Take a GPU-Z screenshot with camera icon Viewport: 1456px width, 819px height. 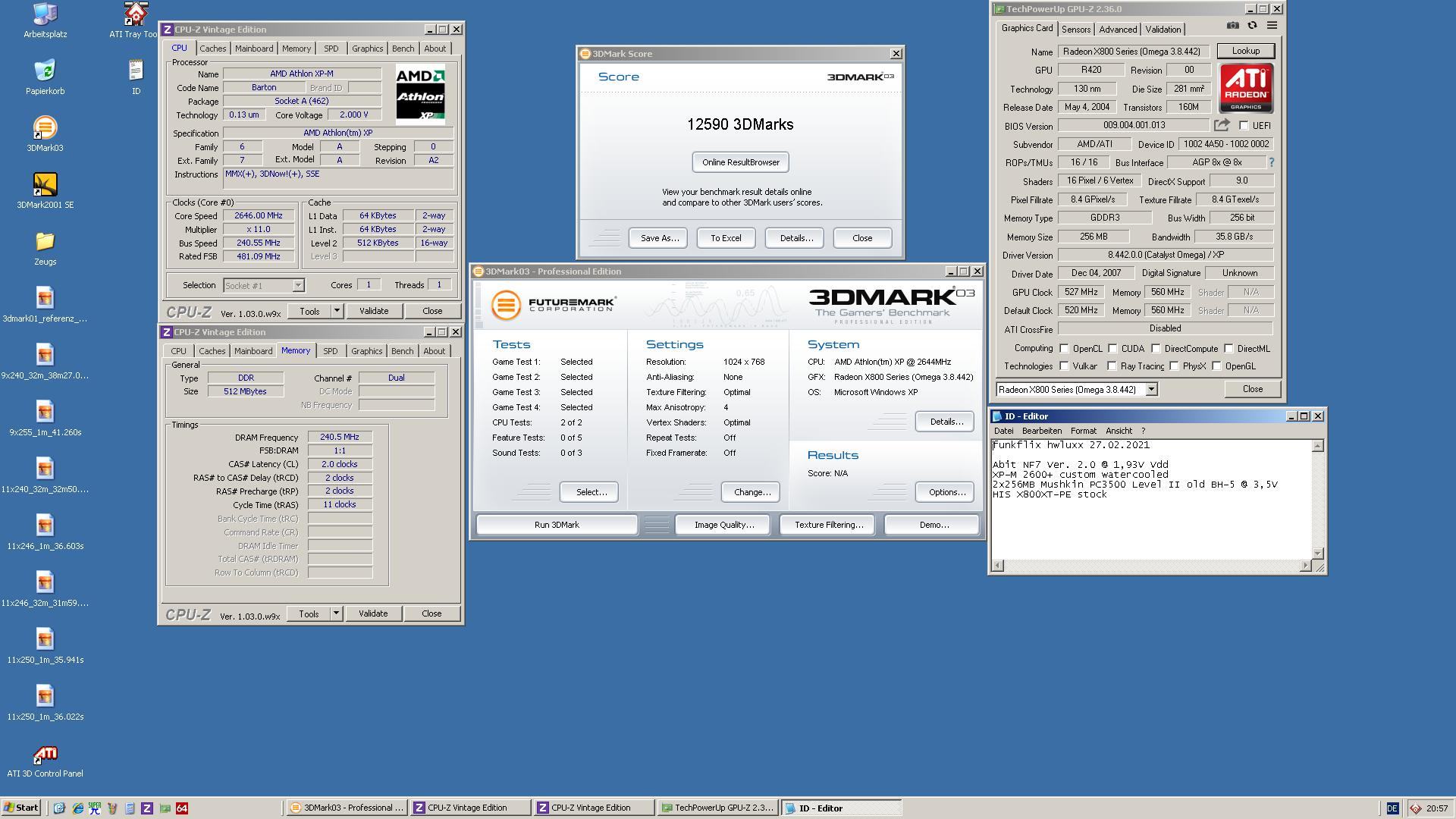coord(1233,25)
